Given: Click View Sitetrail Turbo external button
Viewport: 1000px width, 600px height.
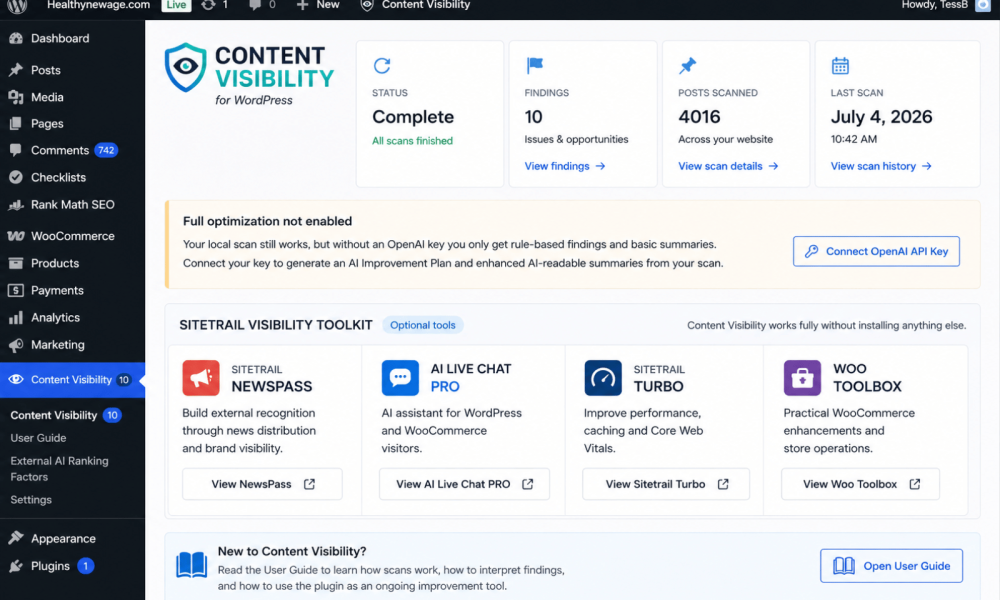Looking at the screenshot, I should 666,484.
